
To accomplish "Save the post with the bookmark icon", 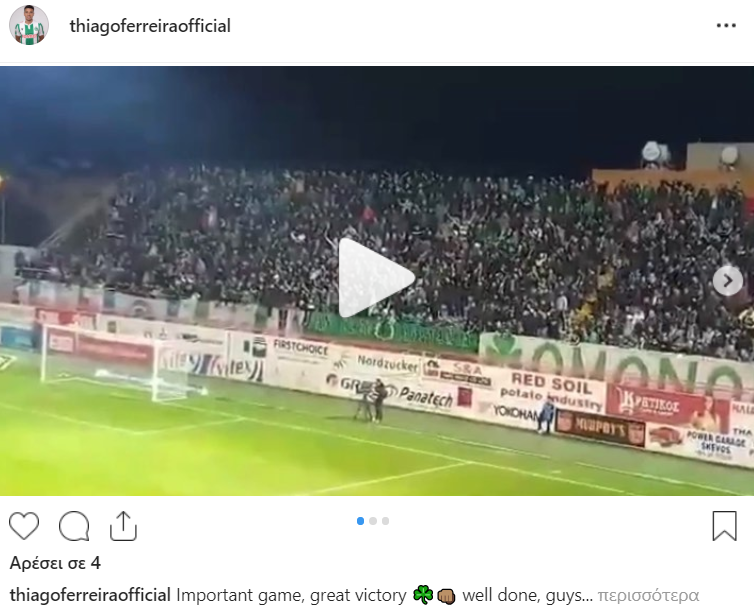I will (725, 526).
